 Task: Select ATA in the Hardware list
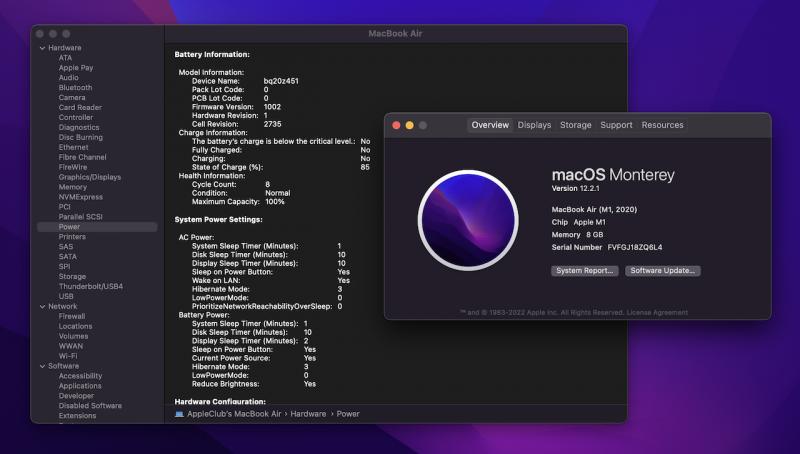(x=65, y=58)
